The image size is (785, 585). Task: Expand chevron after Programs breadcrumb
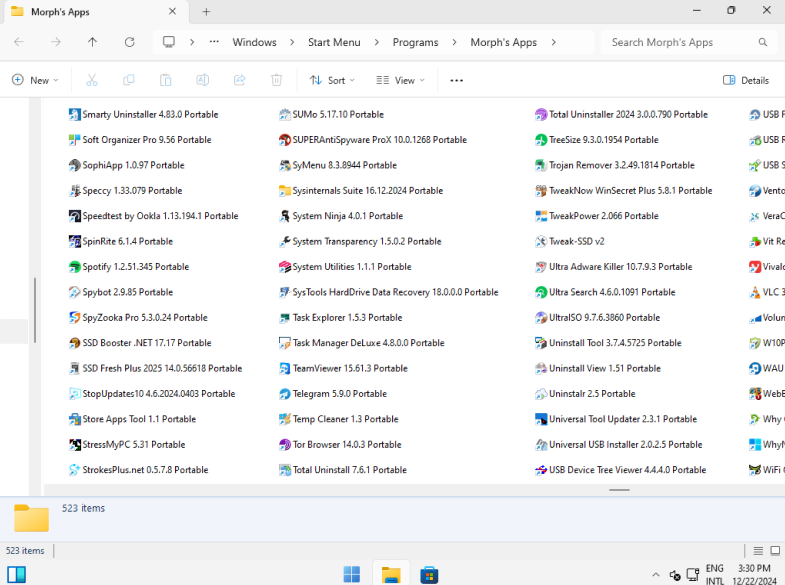[x=454, y=43]
